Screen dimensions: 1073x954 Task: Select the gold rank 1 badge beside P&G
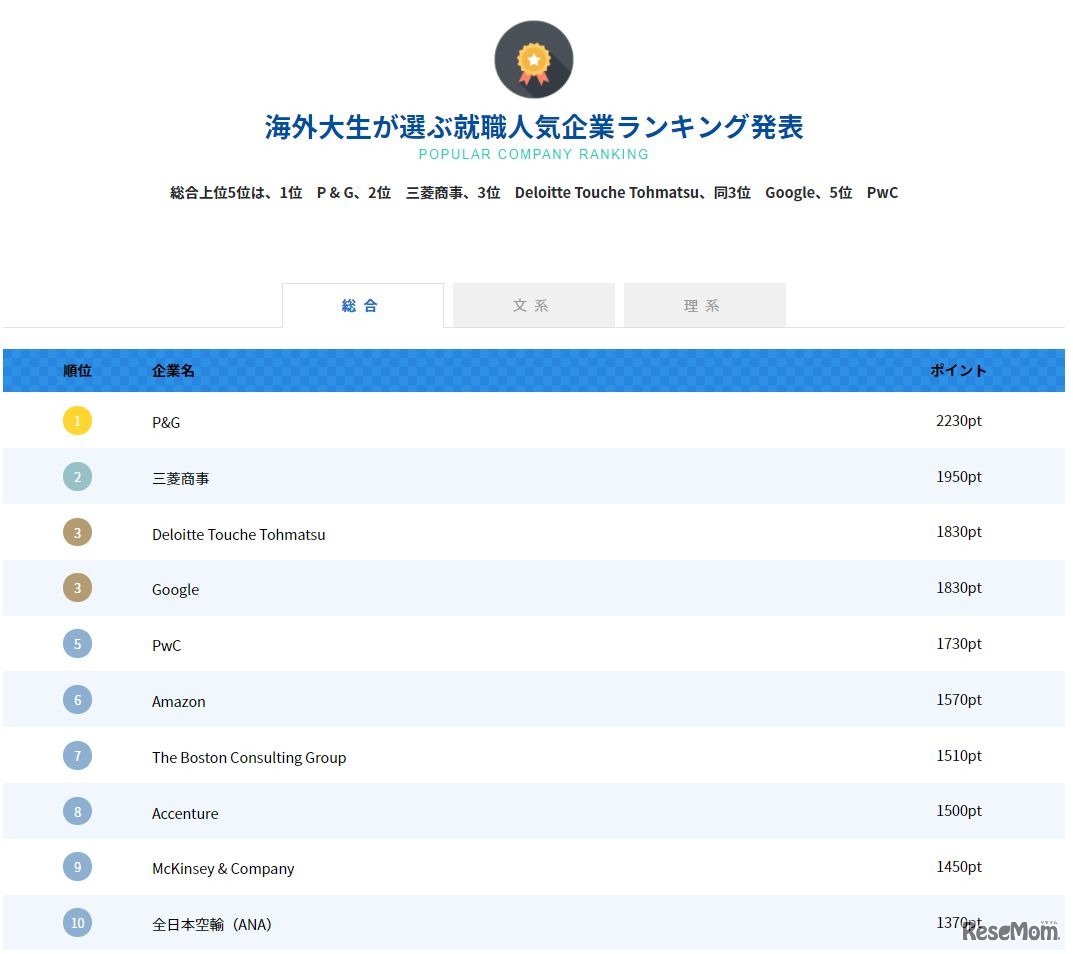pos(77,420)
